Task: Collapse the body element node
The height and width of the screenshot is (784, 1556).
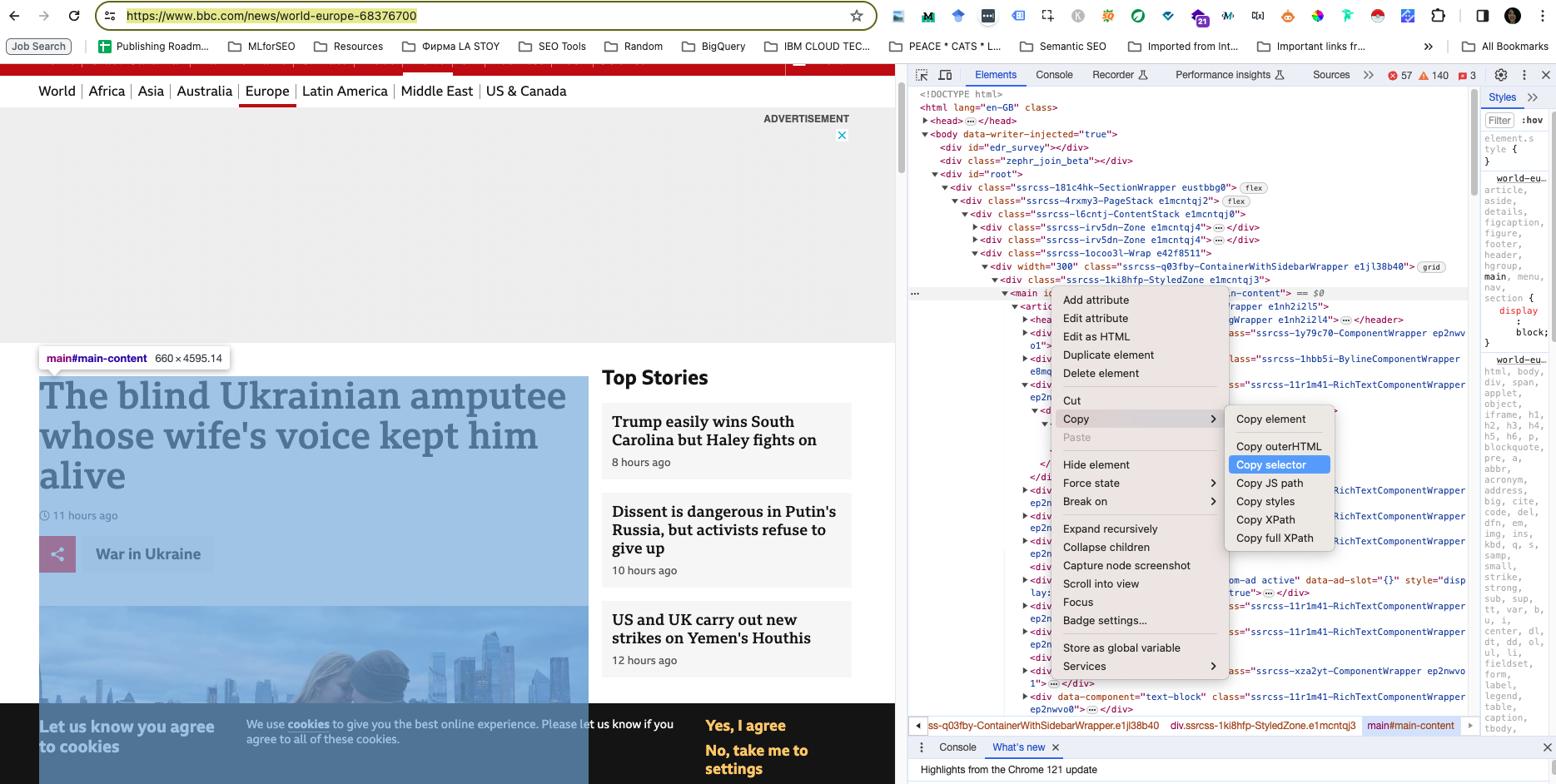Action: point(925,134)
